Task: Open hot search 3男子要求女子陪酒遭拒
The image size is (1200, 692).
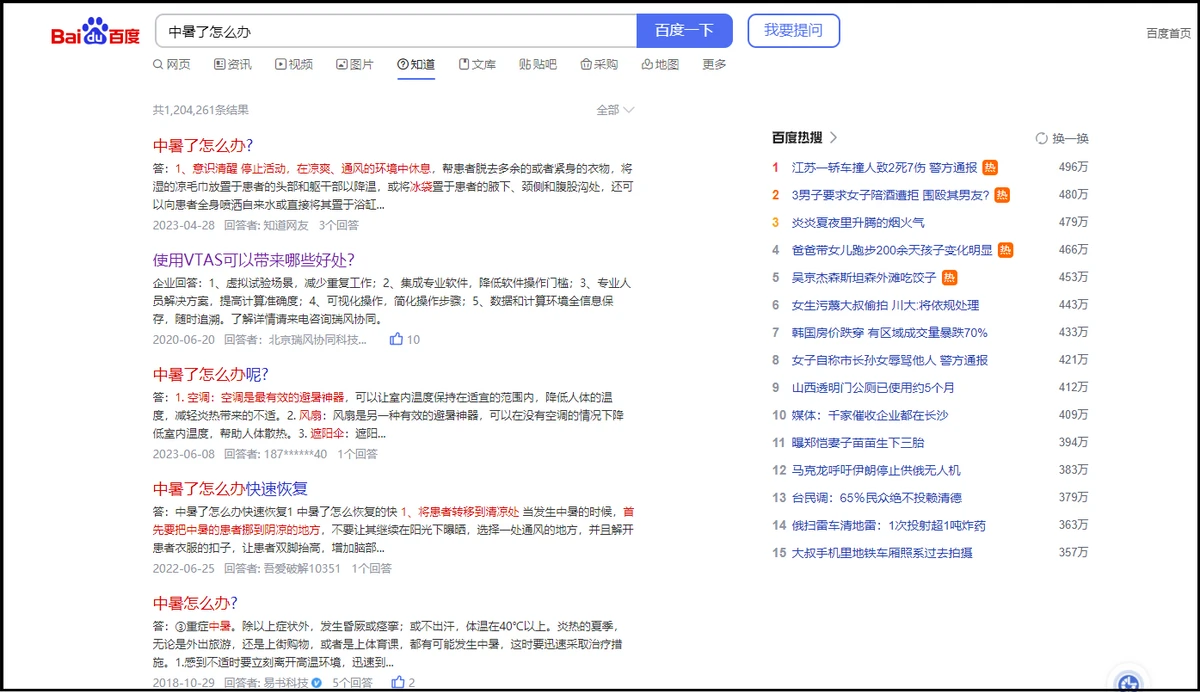Action: pyautogui.click(x=890, y=195)
